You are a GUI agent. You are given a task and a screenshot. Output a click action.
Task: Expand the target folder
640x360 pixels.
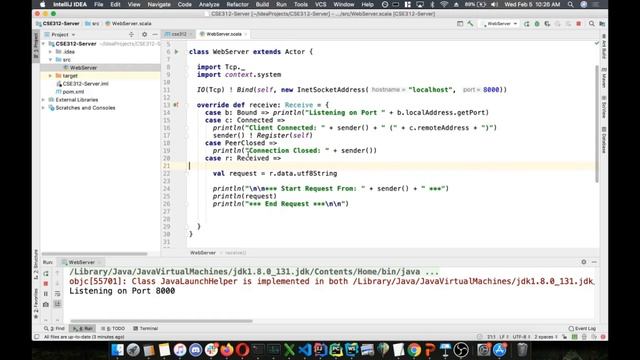[x=51, y=76]
